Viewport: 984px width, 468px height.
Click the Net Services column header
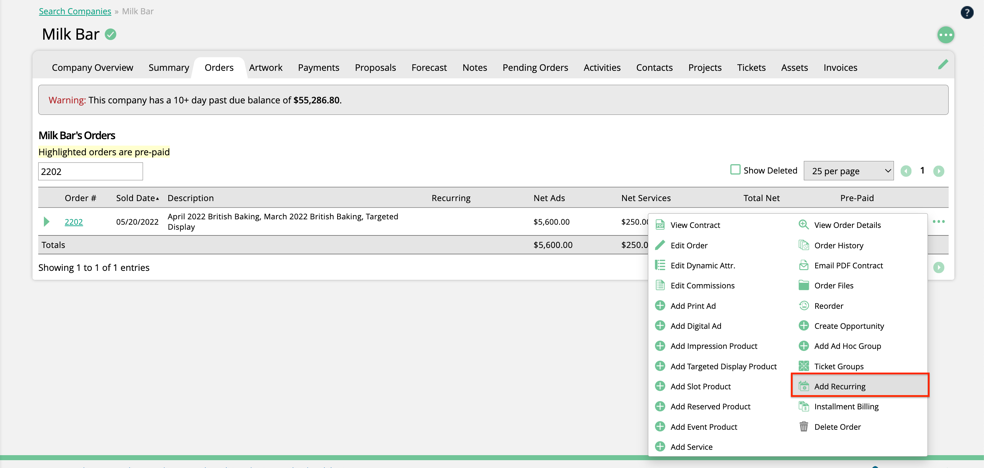pos(646,198)
